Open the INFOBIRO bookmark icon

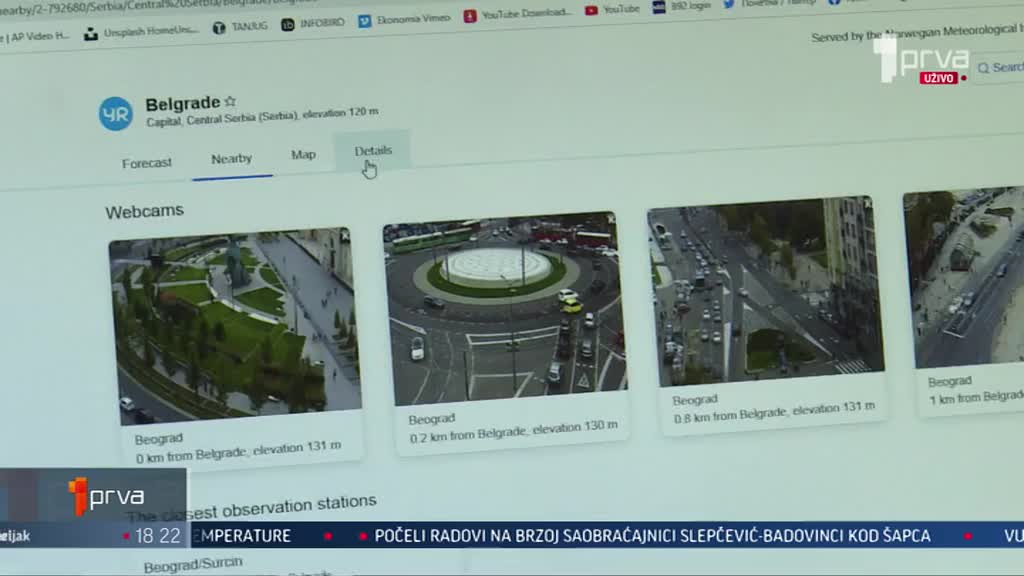click(x=290, y=25)
